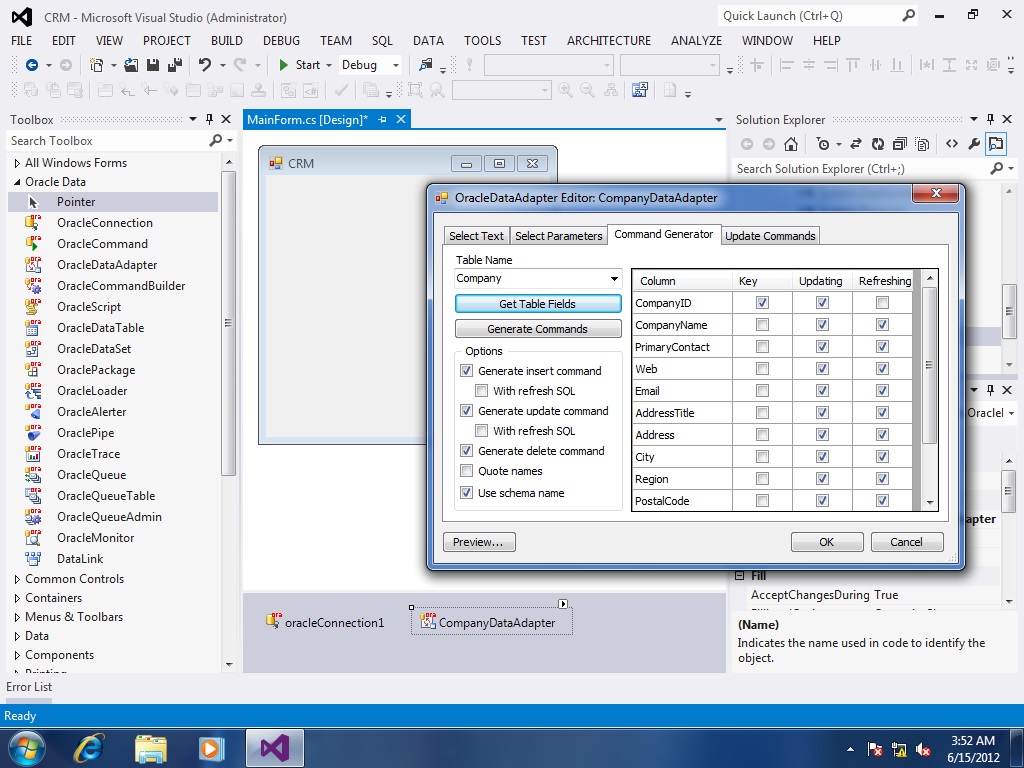Image resolution: width=1024 pixels, height=768 pixels.
Task: Expand Menus & Toolbars toolbox group
Action: 17,617
